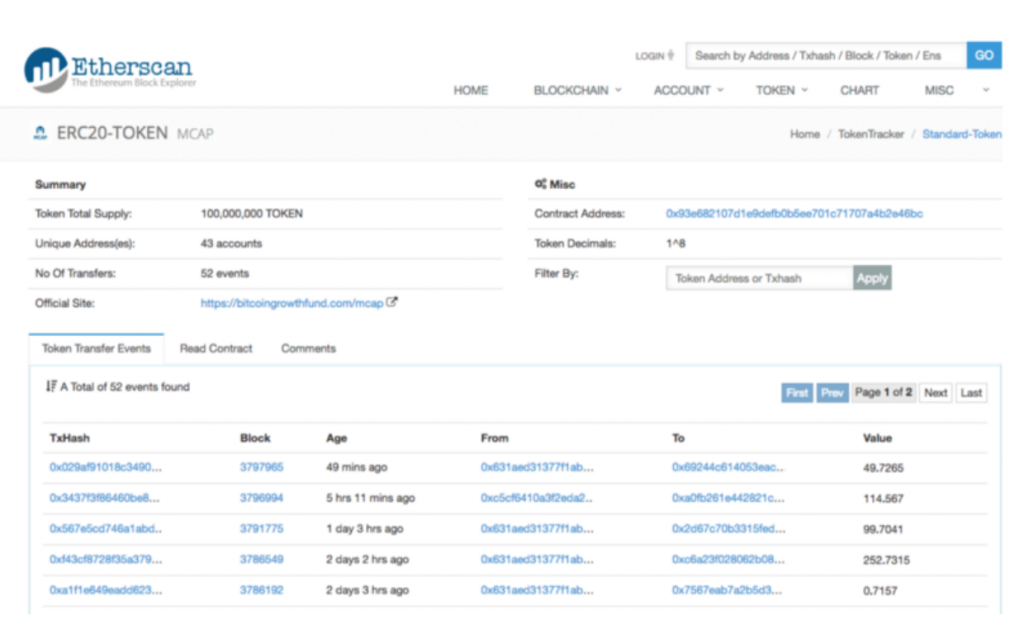The image size is (1024, 634).
Task: Open the CHART menu item
Action: [x=859, y=90]
